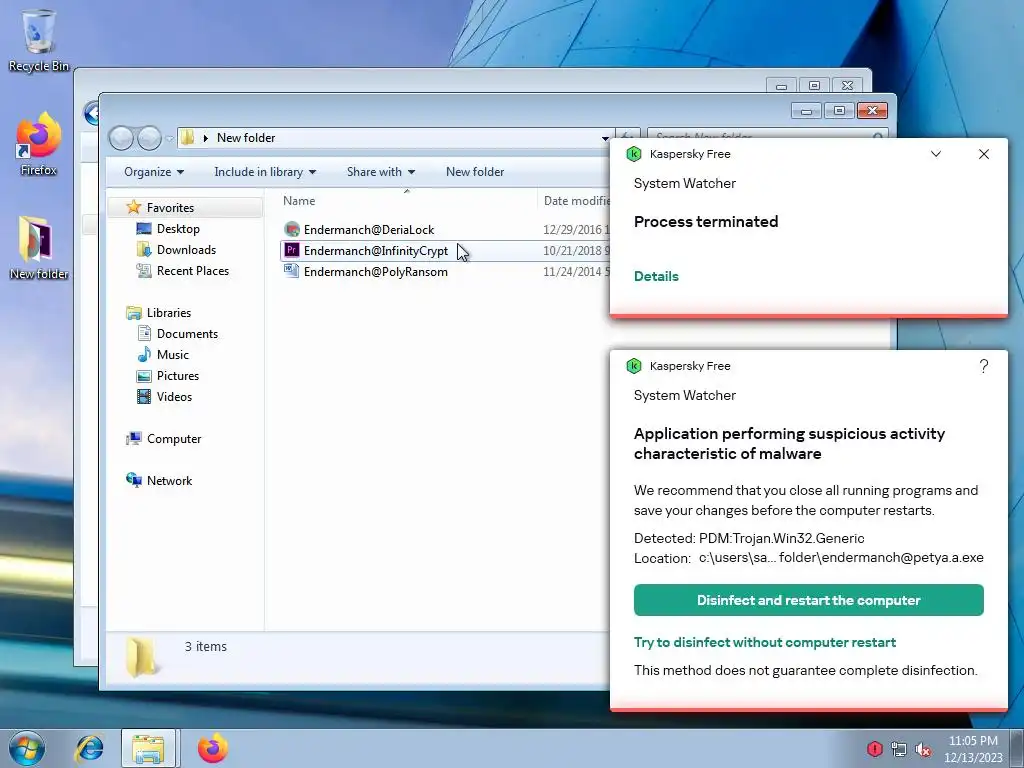The height and width of the screenshot is (768, 1024).
Task: Click the Explorer Forward arrow button
Action: coord(150,138)
